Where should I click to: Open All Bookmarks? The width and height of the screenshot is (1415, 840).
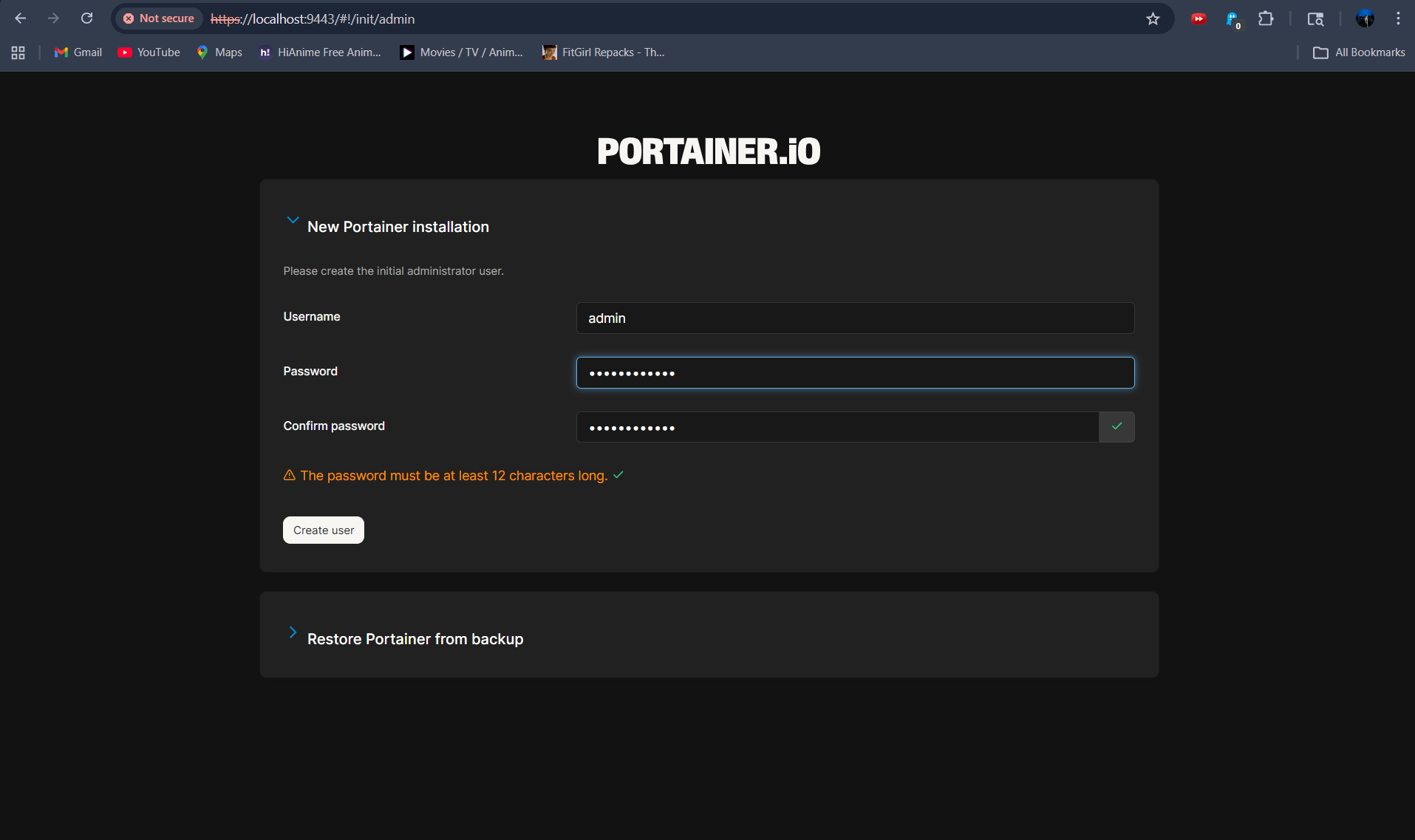(1358, 52)
